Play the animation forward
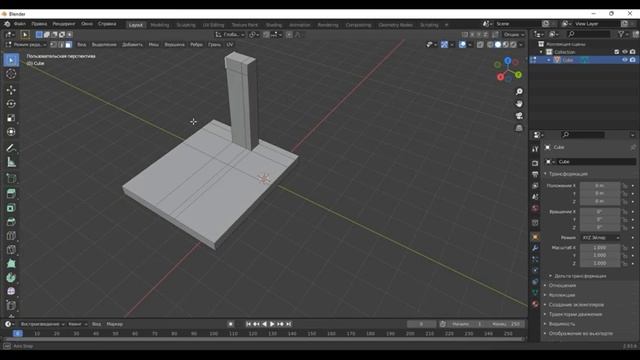Image resolution: width=640 pixels, height=360 pixels. [x=272, y=324]
